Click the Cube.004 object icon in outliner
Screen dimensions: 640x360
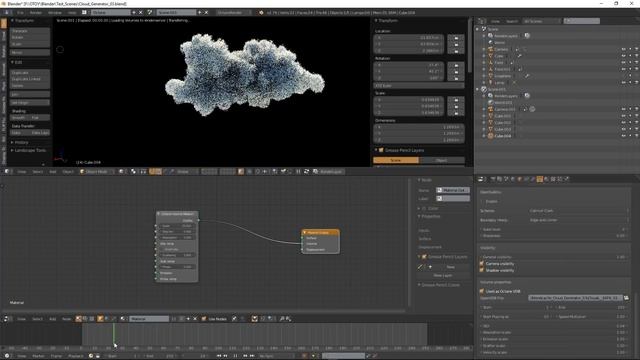tap(491, 136)
